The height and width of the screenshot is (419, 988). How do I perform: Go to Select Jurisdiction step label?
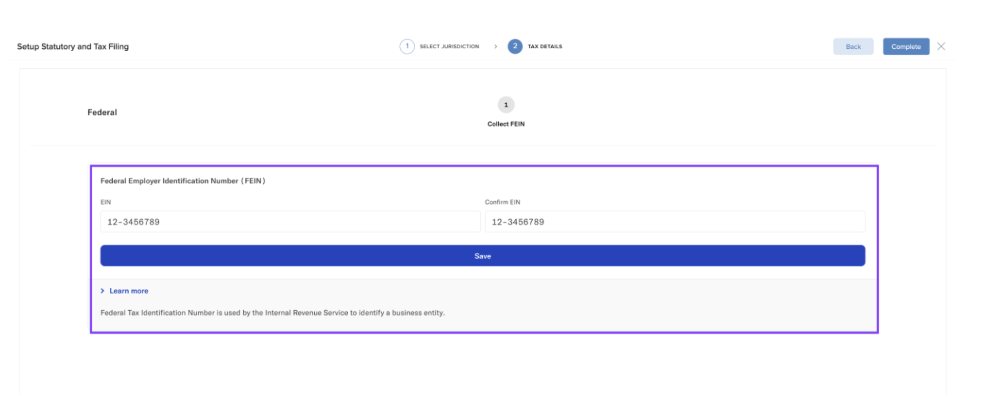tap(449, 47)
